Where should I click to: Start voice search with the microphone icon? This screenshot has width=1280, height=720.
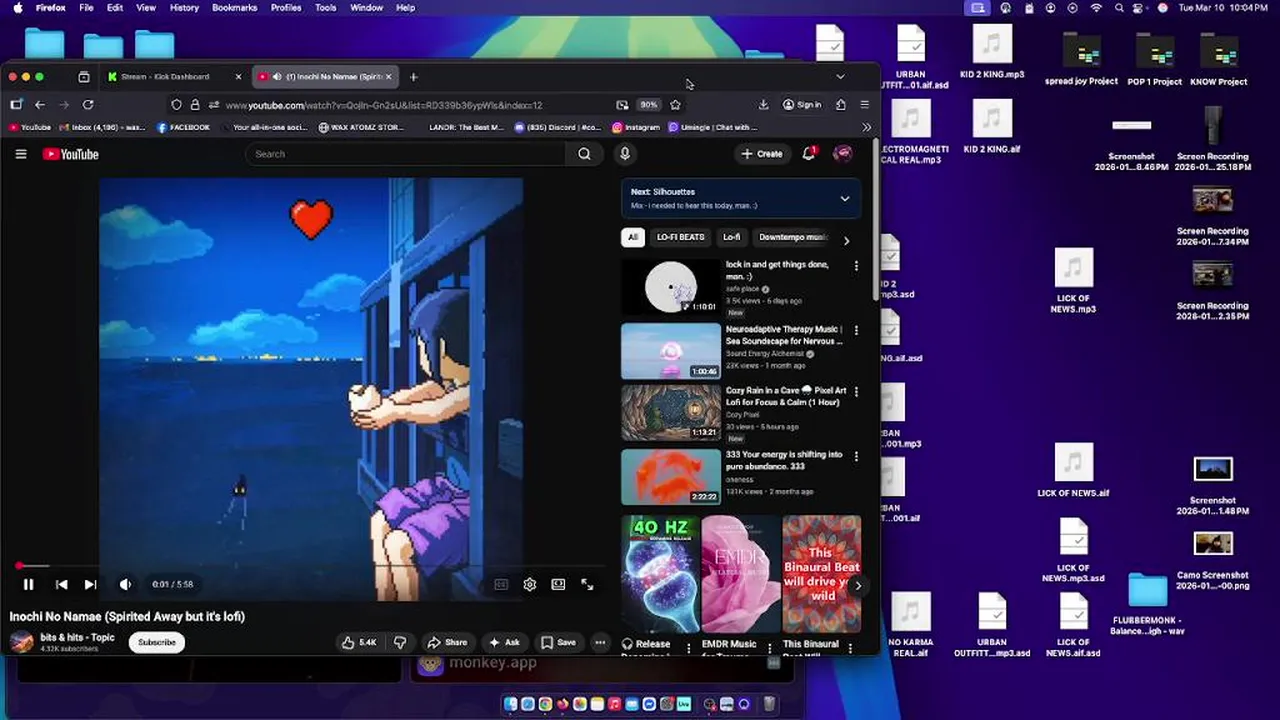[625, 154]
